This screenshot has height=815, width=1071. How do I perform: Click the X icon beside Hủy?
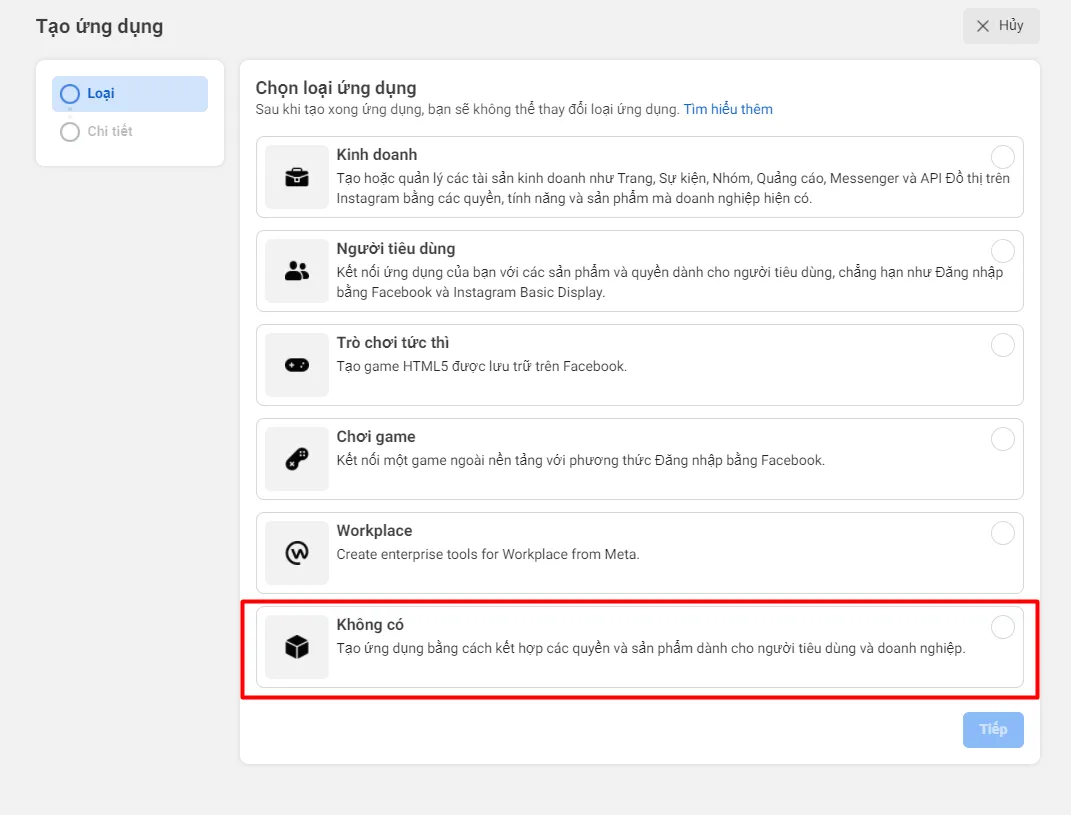[983, 26]
